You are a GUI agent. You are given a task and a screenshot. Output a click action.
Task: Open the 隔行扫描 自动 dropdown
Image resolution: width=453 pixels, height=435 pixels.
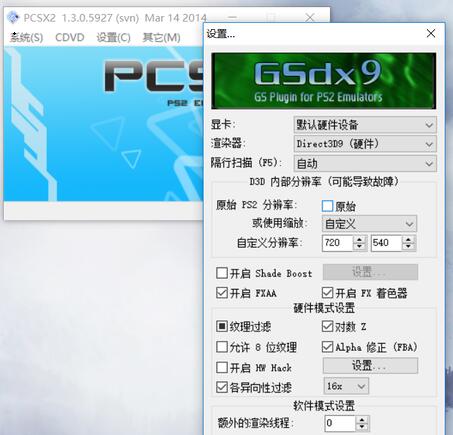click(365, 163)
